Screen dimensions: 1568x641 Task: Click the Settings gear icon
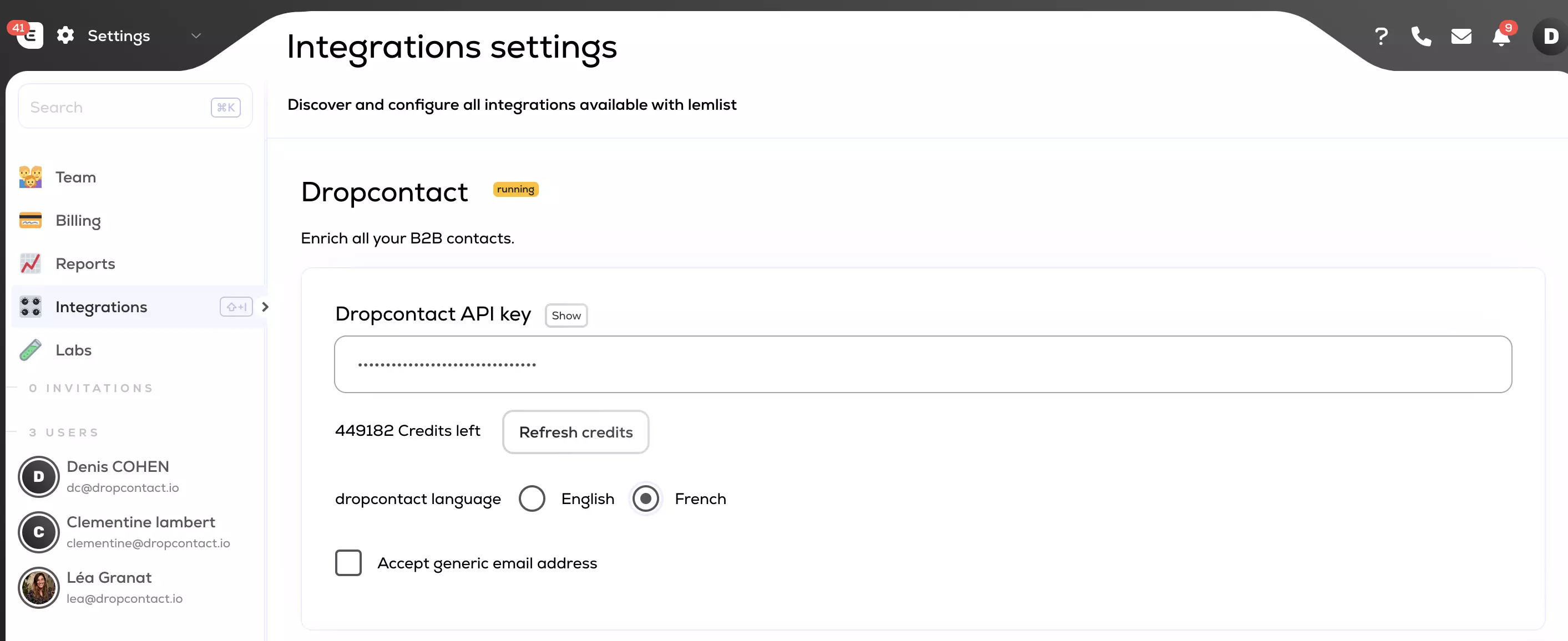pyautogui.click(x=65, y=36)
